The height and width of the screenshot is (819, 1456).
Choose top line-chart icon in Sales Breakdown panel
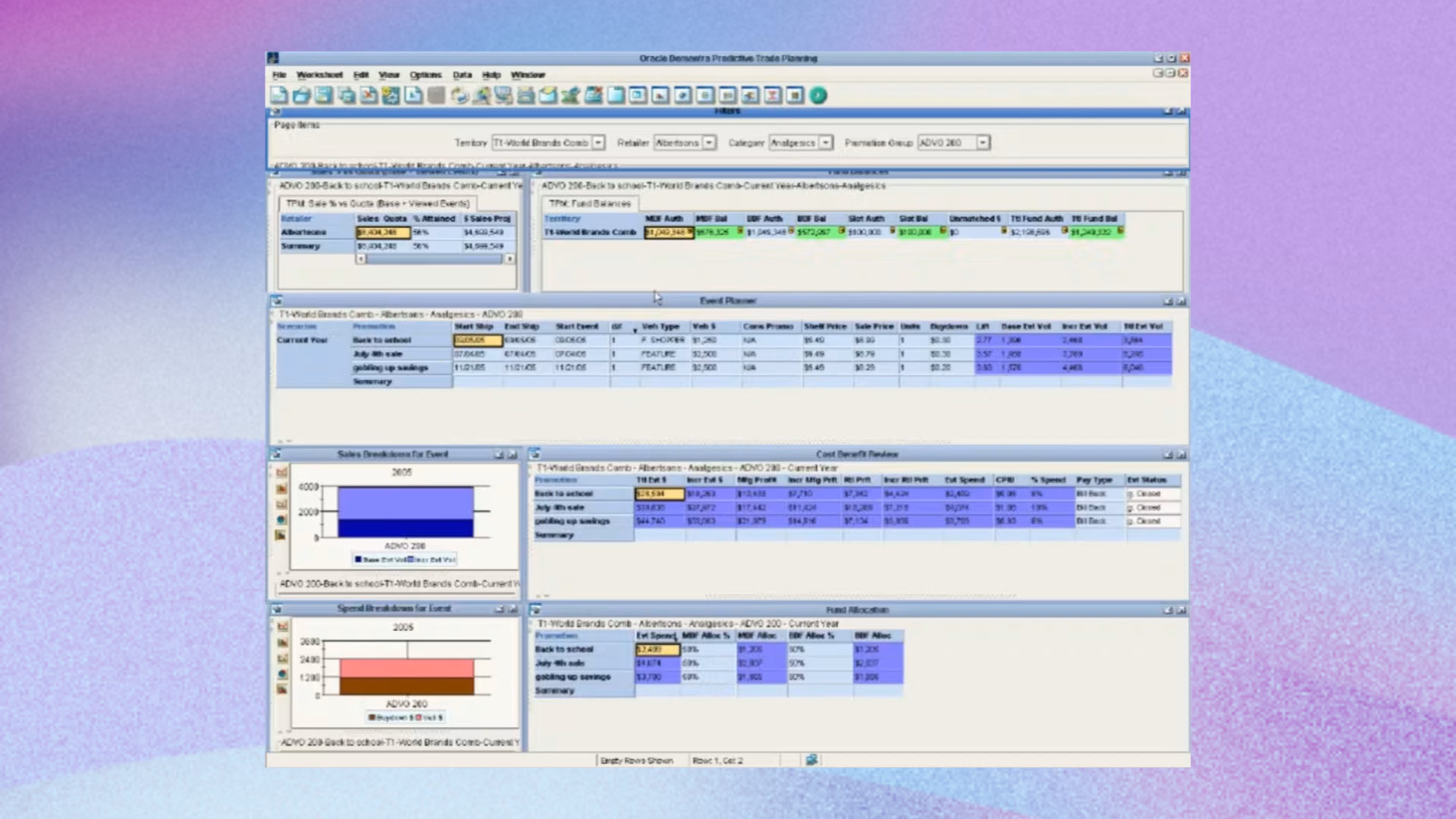point(281,472)
